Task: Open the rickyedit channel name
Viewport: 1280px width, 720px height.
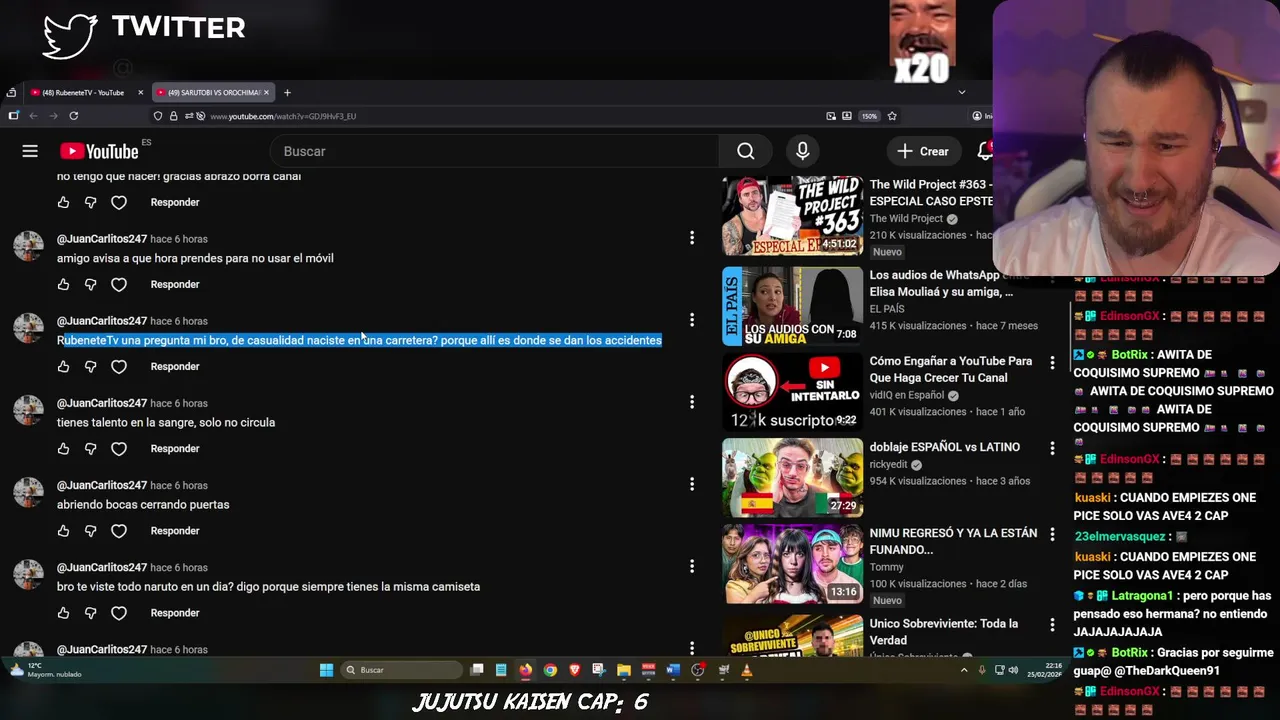Action: tap(888, 464)
